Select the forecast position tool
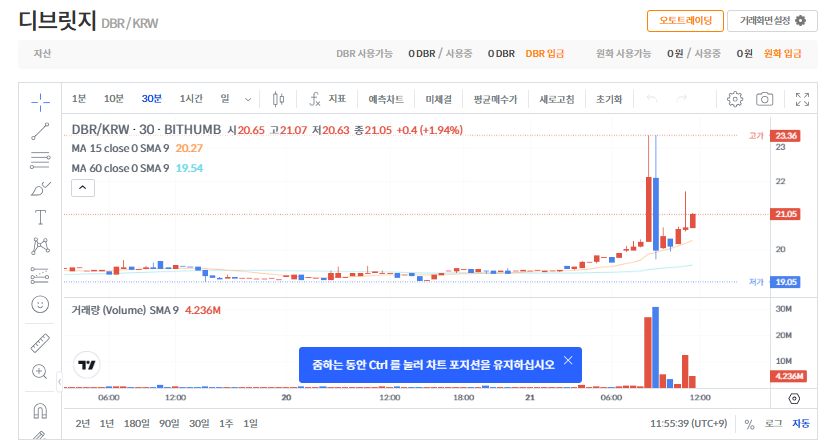The height and width of the screenshot is (445, 833). coord(40,275)
